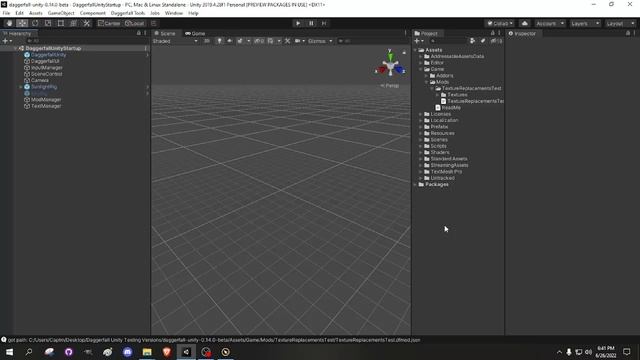The width and height of the screenshot is (640, 360).
Task: Lock the Hierarchy panel
Action: 139,33
